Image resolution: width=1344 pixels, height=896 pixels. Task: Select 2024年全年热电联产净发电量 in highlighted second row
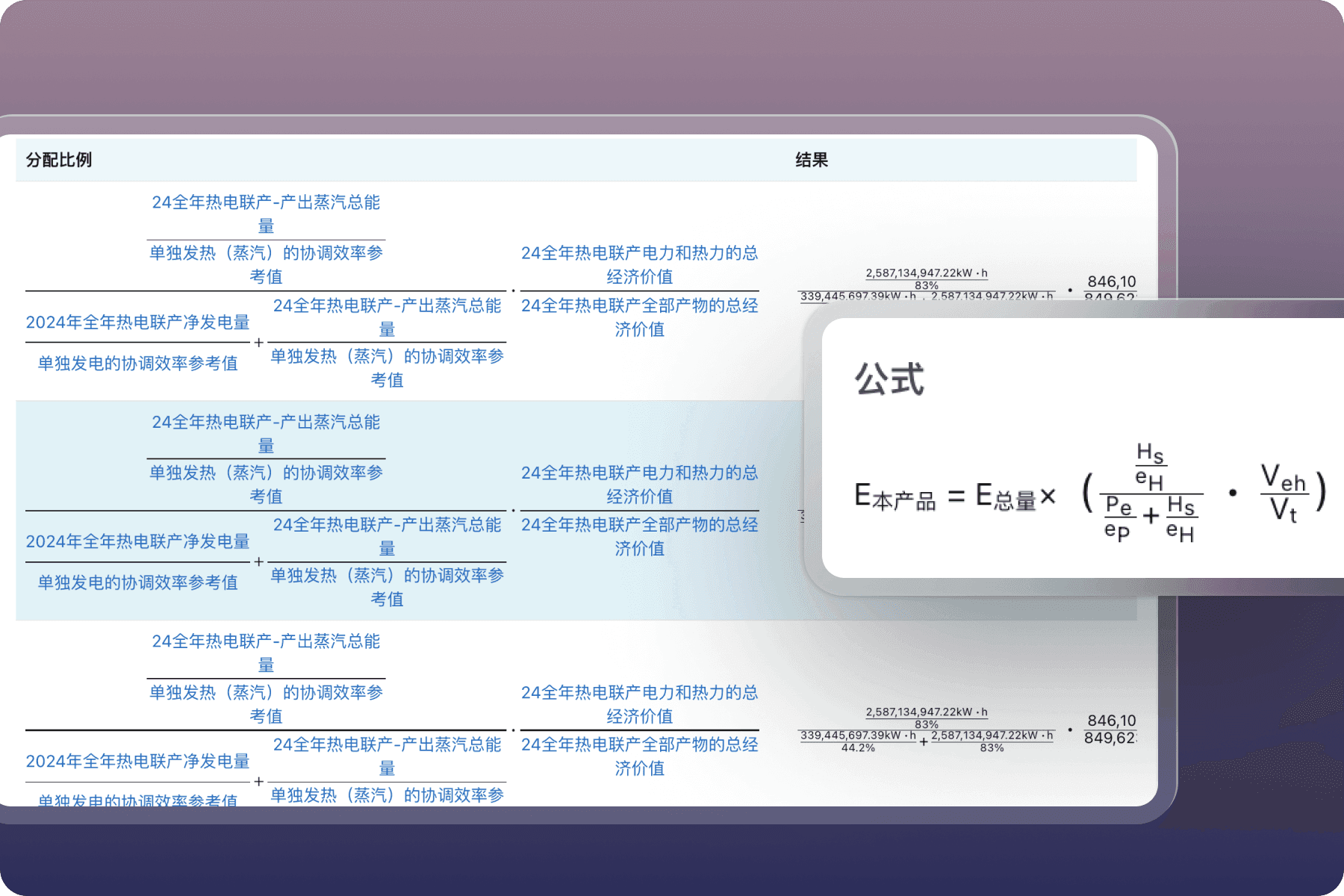tap(137, 542)
